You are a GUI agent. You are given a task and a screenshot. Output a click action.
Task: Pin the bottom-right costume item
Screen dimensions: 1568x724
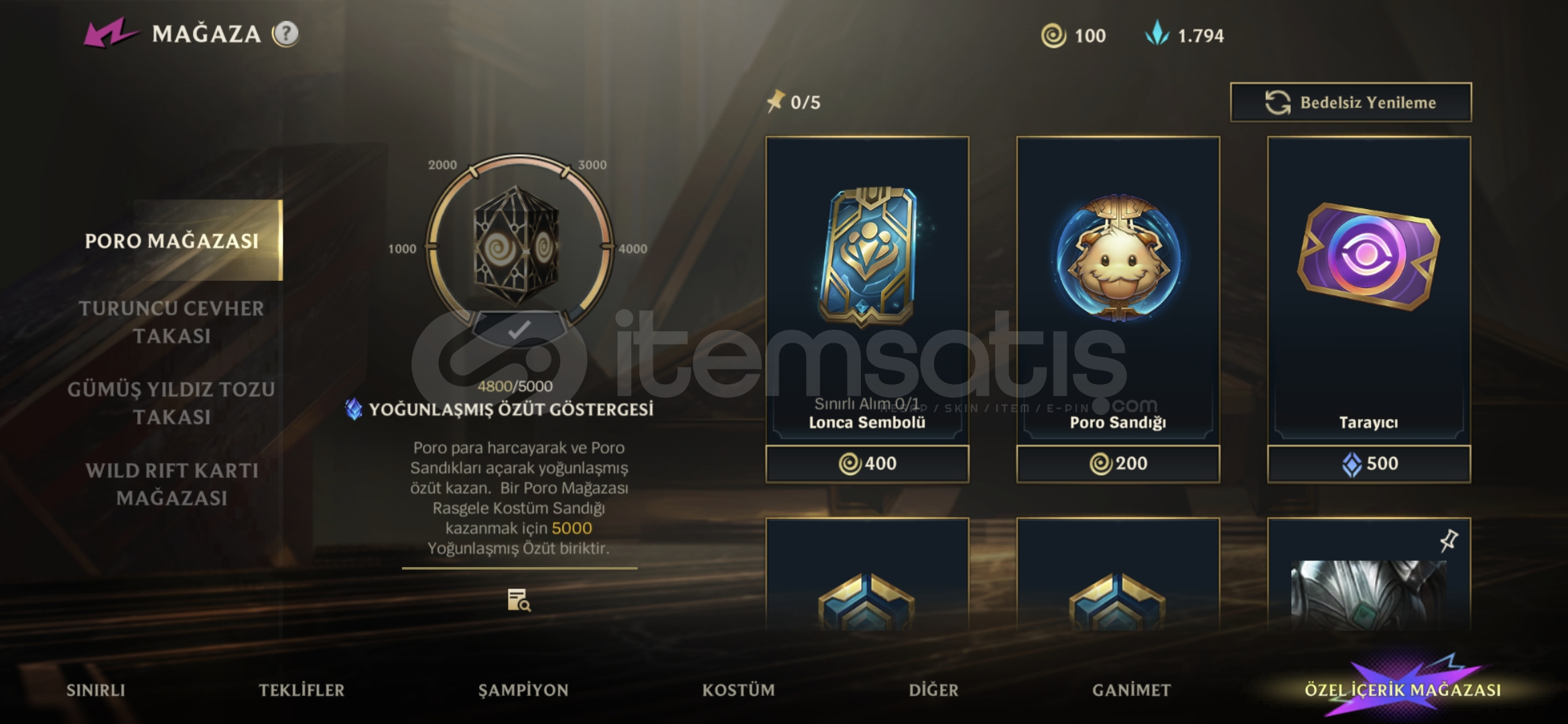point(1449,540)
